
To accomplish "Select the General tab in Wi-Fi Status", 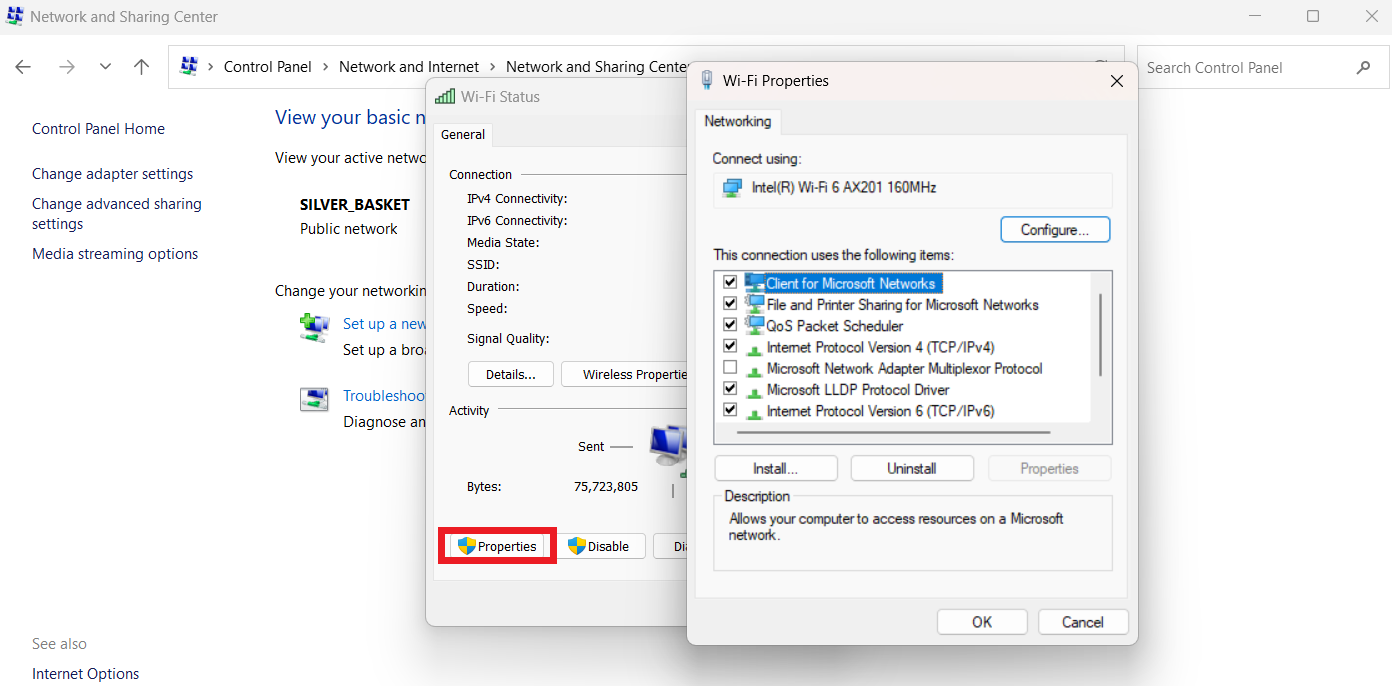I will (463, 134).
